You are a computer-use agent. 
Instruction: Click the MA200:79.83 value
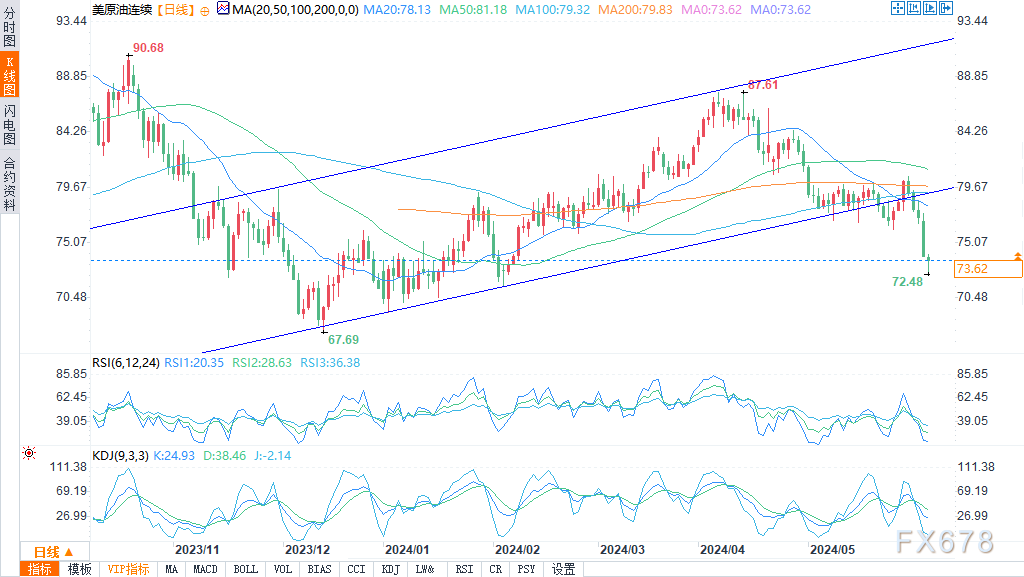635,10
